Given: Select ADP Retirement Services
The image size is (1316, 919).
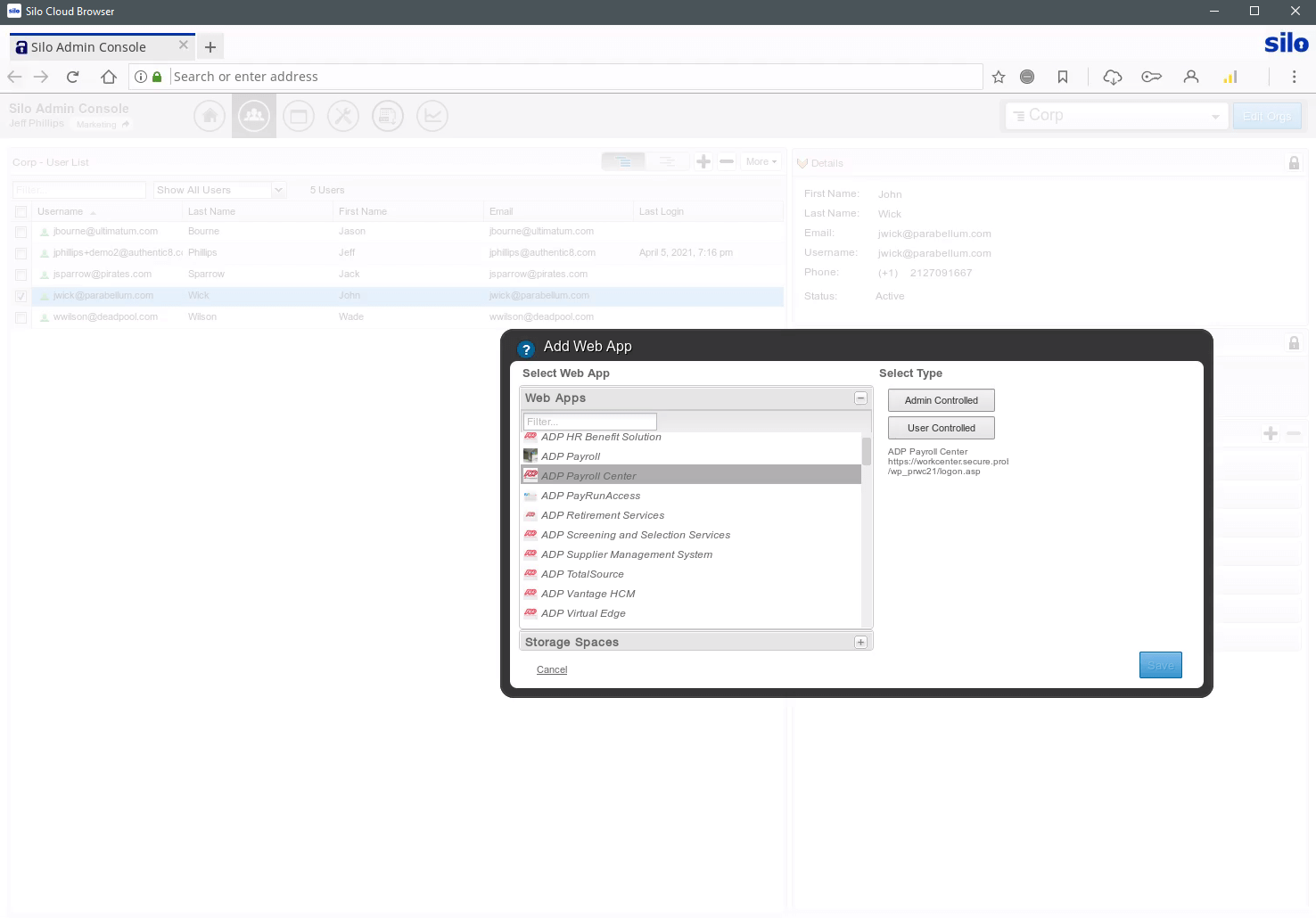Looking at the screenshot, I should click(691, 515).
